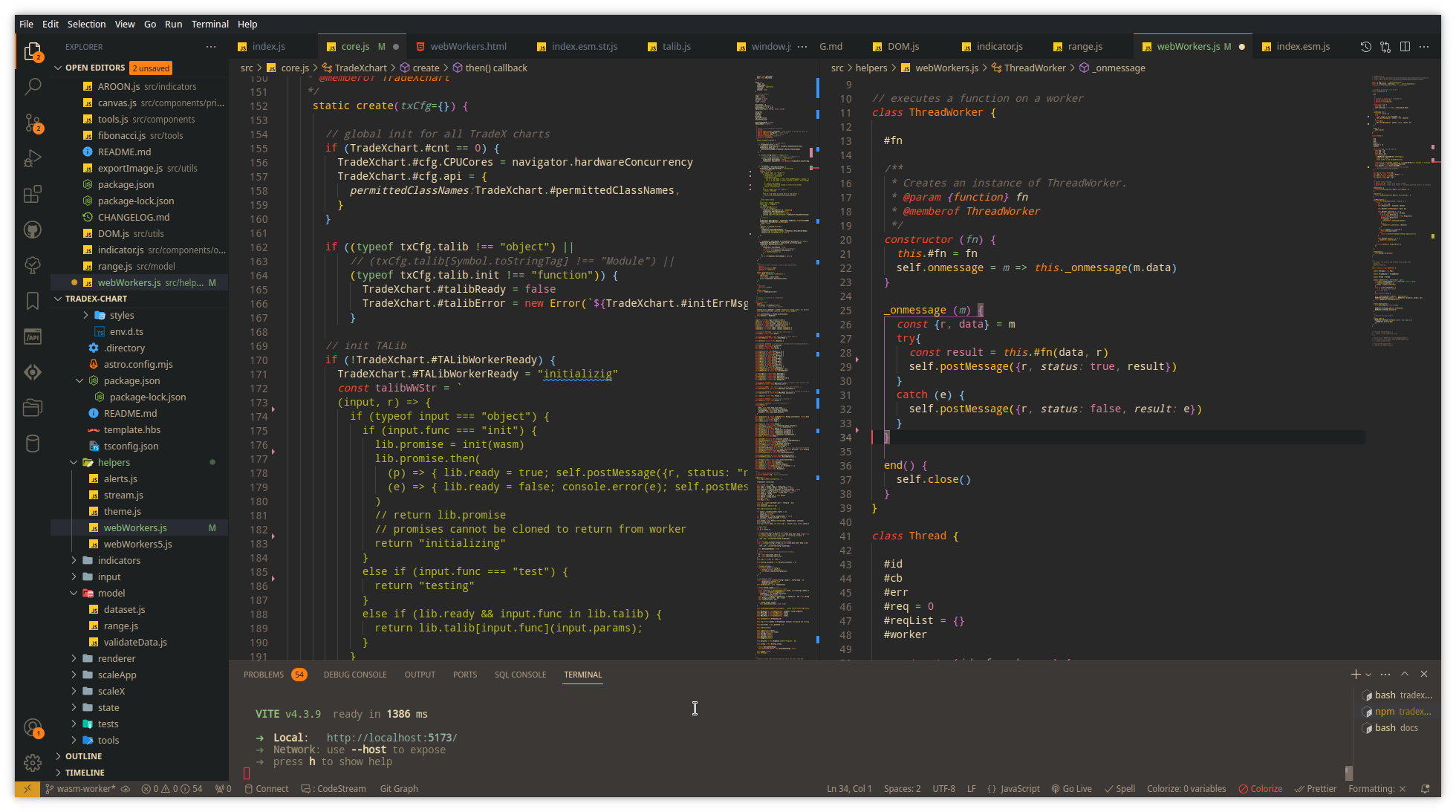1456x812 pixels.
Task: Click wasm-worker branch in status bar
Action: point(82,789)
